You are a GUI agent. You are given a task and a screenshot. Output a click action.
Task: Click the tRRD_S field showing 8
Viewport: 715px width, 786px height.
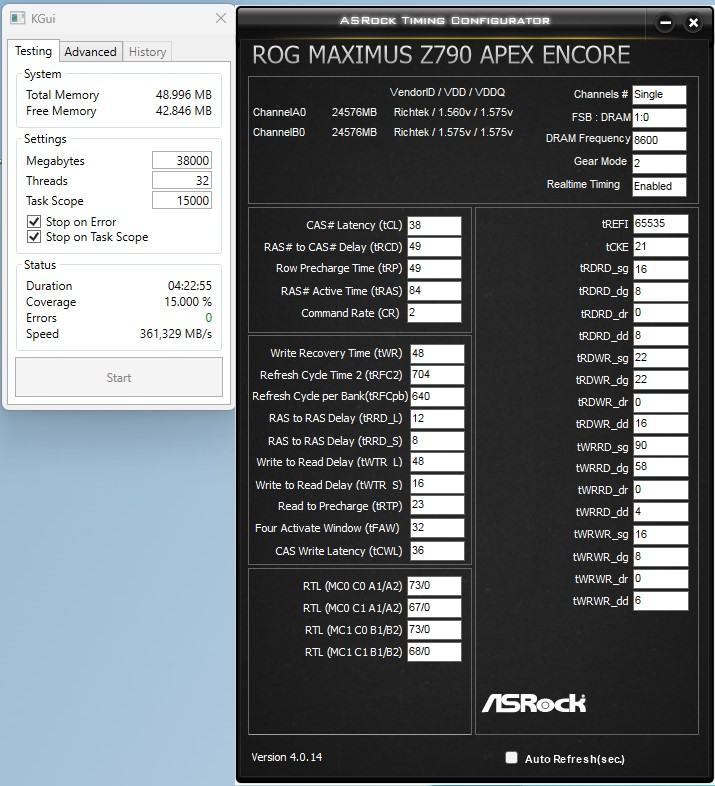(x=437, y=441)
